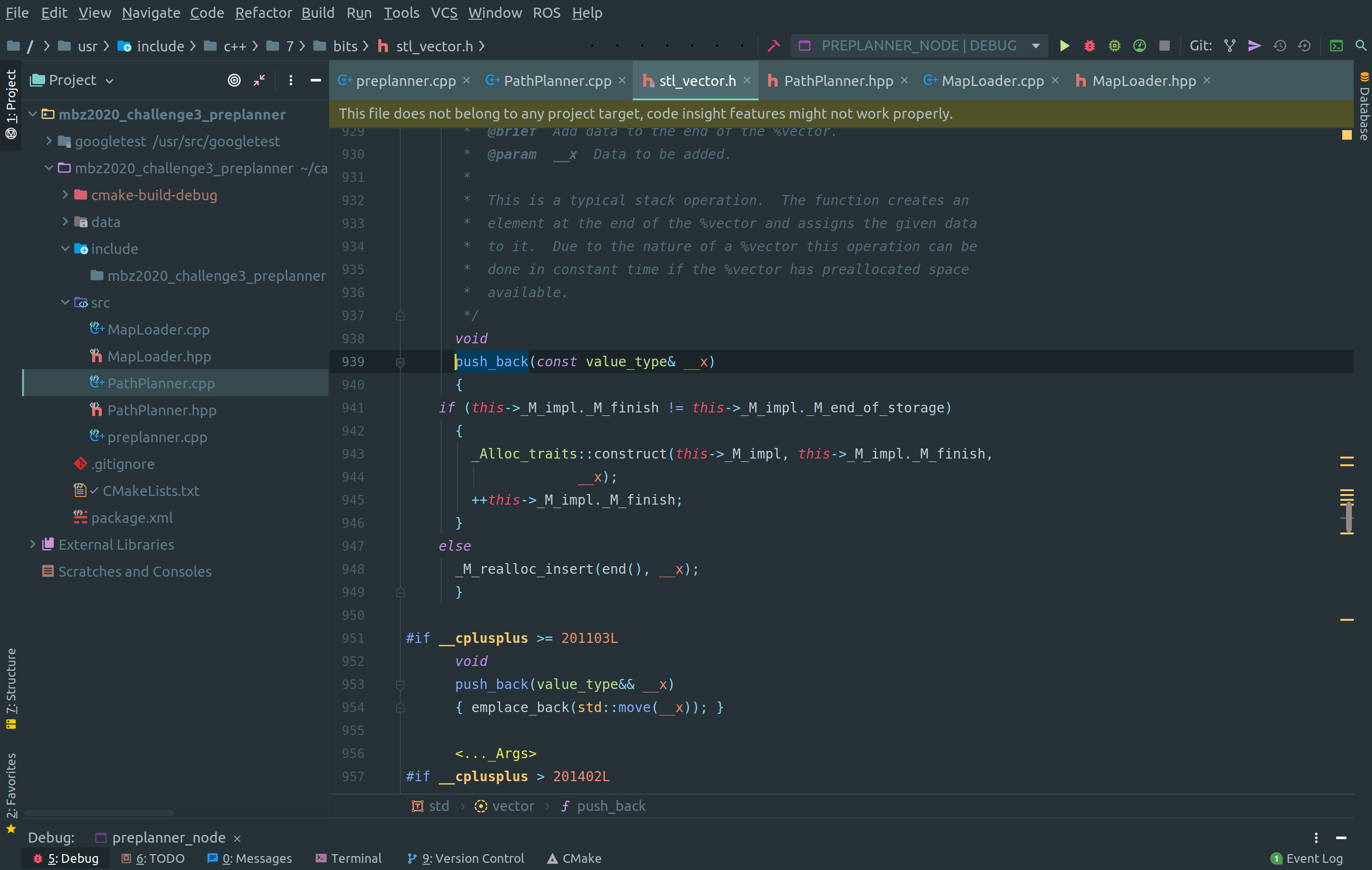Toggle the Structure tool window

11,688
